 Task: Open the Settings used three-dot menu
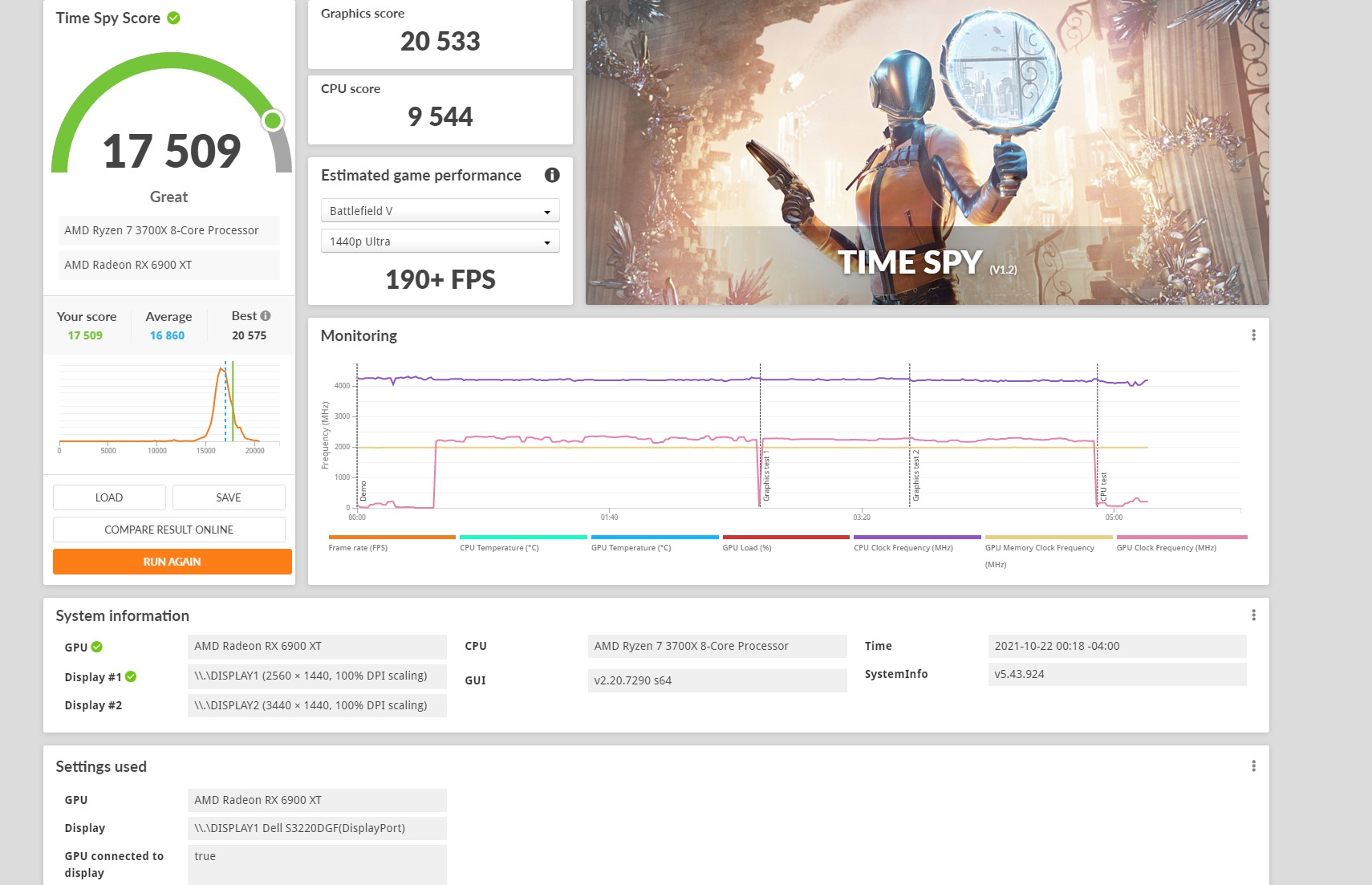[1253, 766]
